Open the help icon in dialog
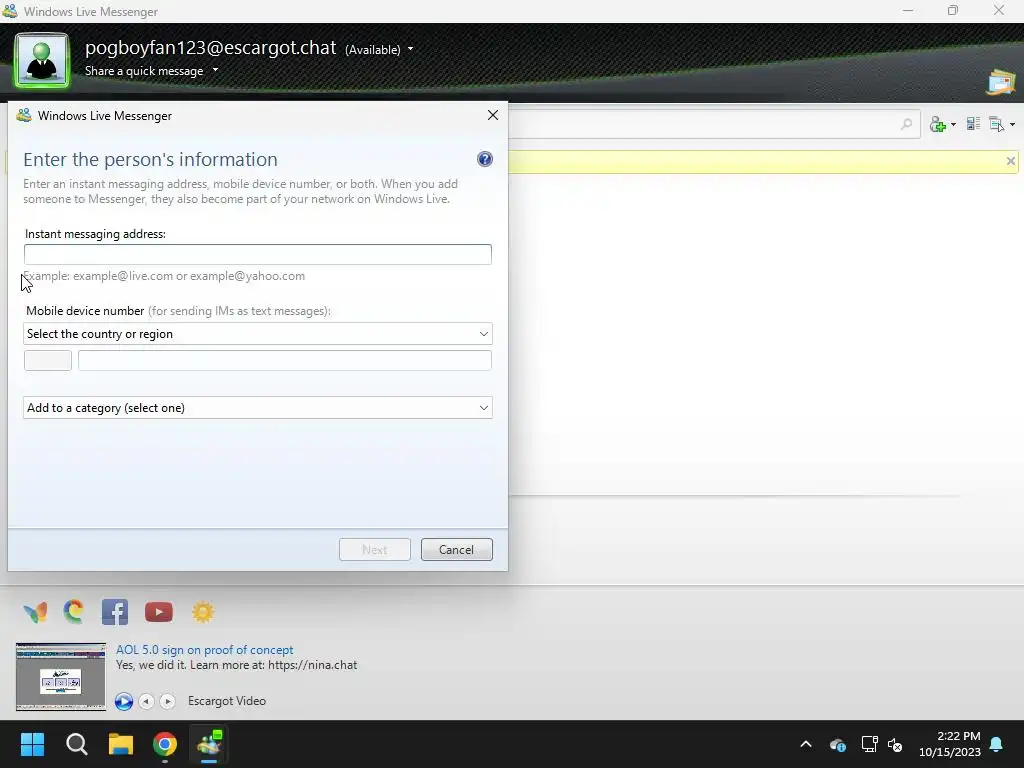 click(x=485, y=159)
